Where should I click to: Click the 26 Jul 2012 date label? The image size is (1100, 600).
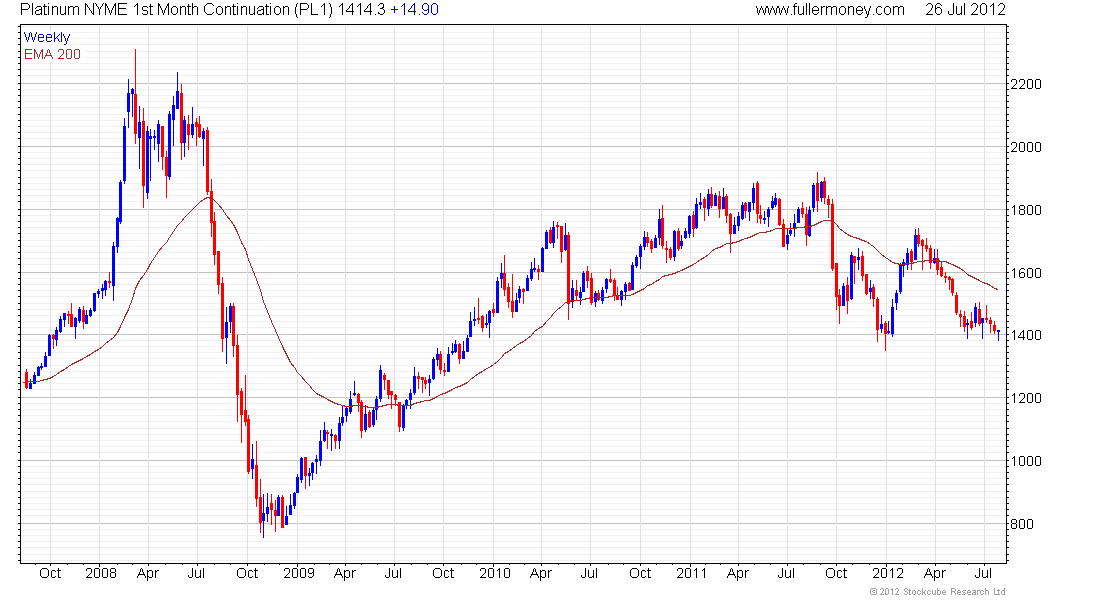pos(965,10)
